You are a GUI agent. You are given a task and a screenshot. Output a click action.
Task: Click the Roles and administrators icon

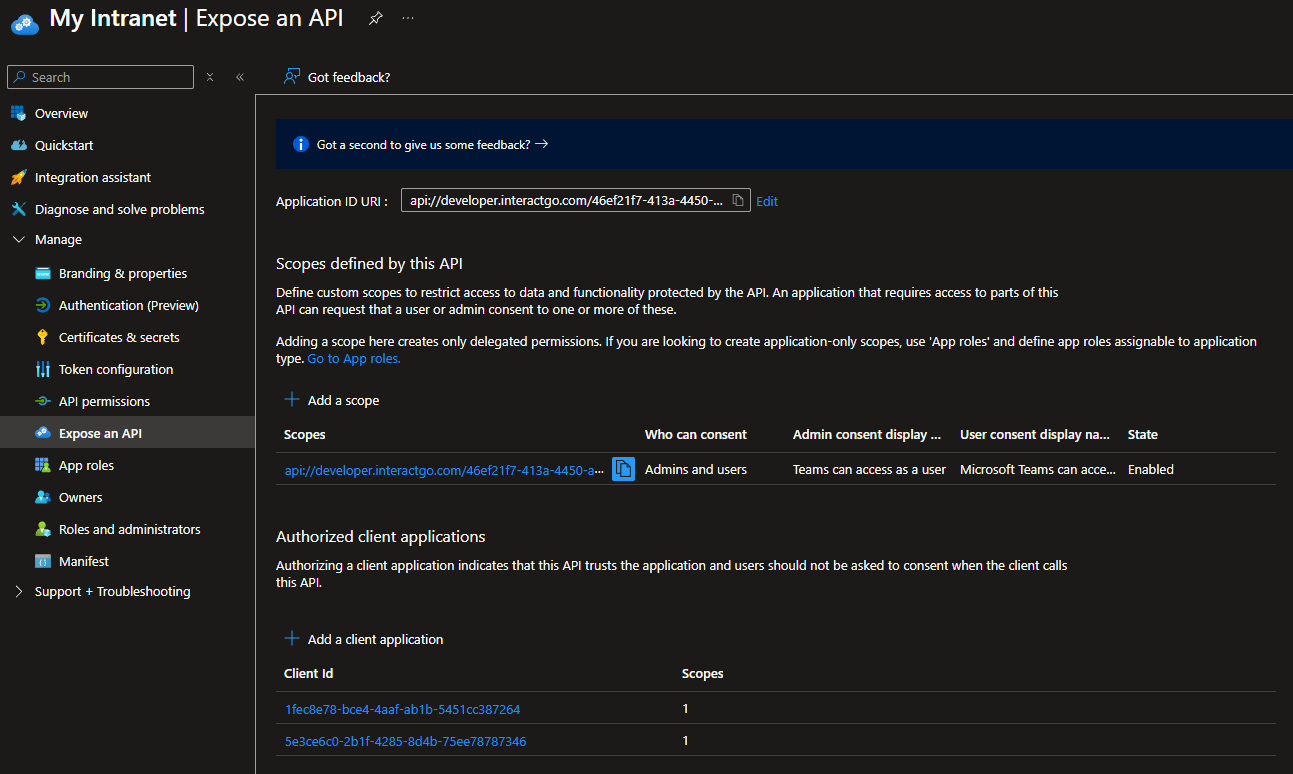(x=42, y=529)
